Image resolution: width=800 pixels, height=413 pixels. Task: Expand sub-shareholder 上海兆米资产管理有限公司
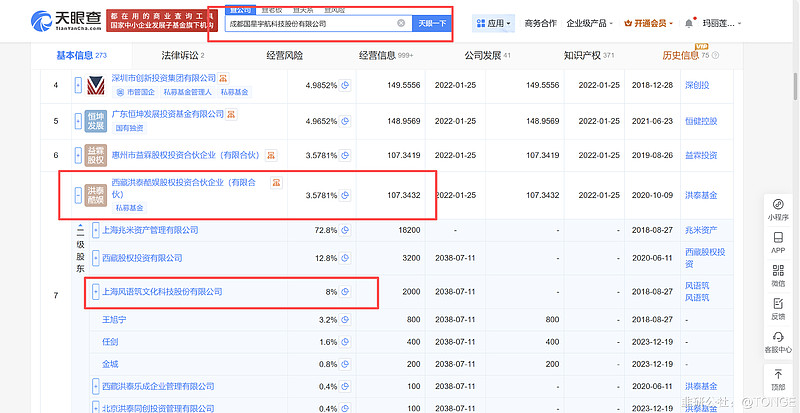click(x=95, y=230)
